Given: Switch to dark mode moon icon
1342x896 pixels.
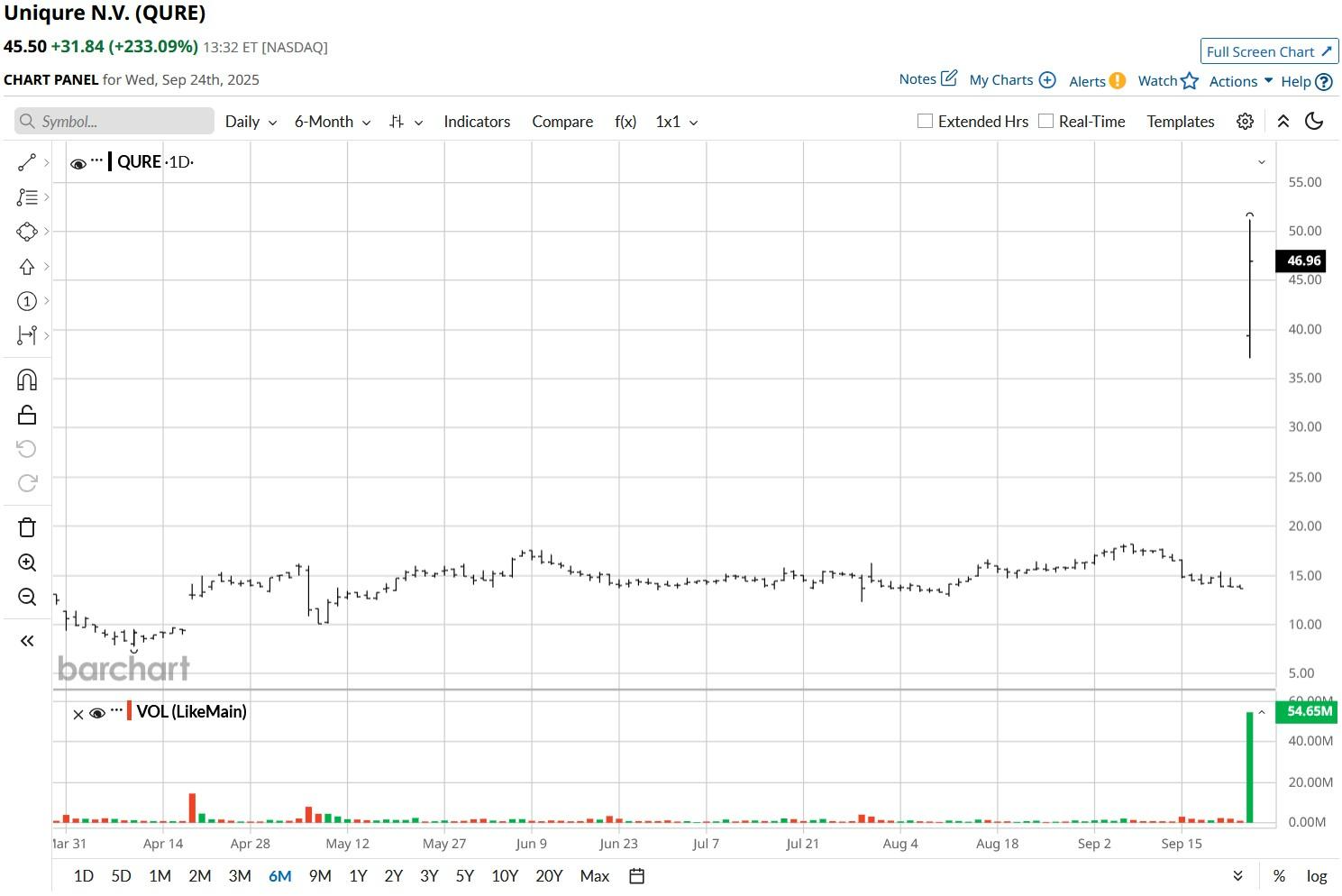Looking at the screenshot, I should pos(1314,122).
